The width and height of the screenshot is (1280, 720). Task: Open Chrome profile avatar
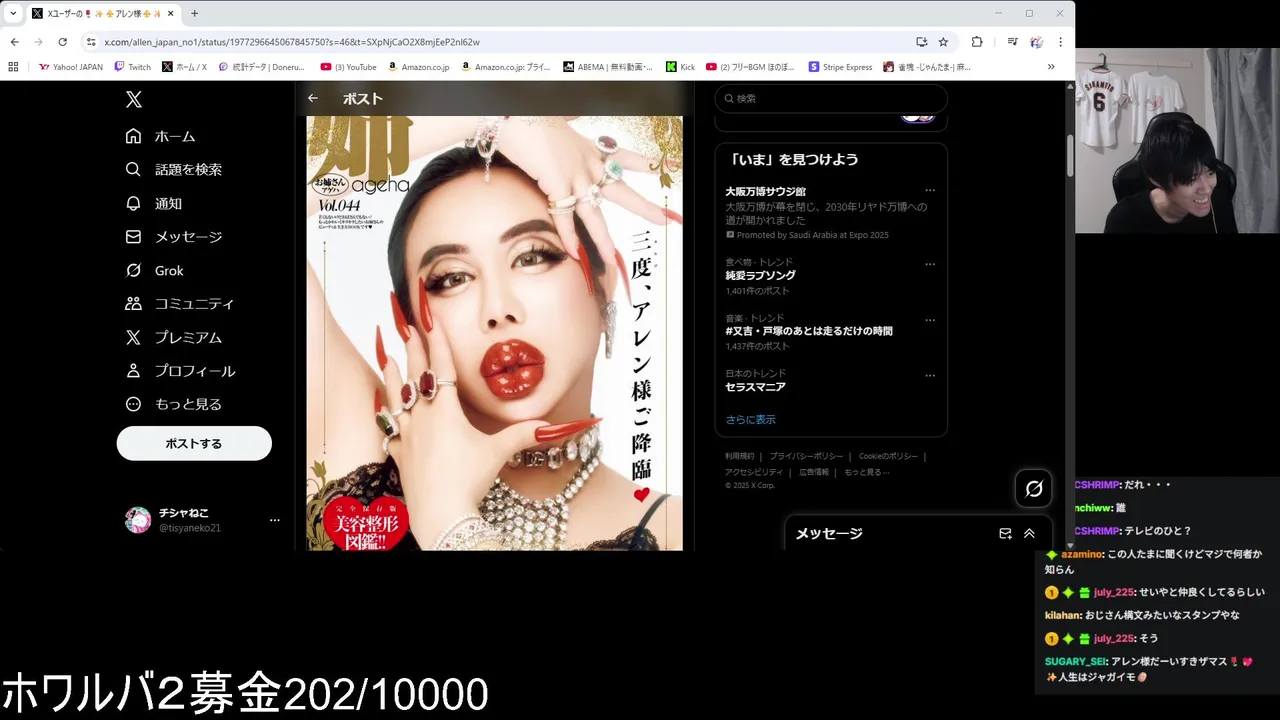tap(1037, 42)
